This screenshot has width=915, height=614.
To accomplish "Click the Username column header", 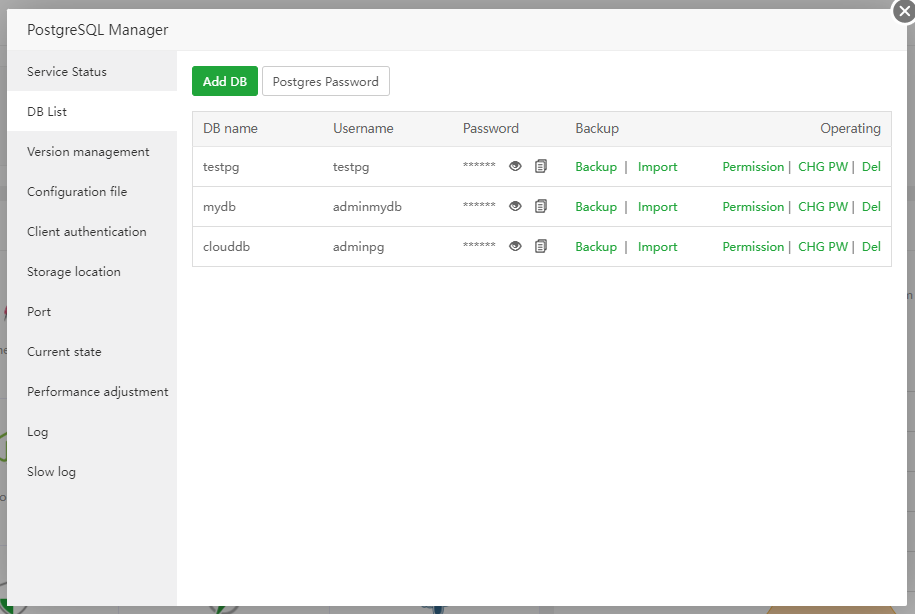I will coord(363,128).
